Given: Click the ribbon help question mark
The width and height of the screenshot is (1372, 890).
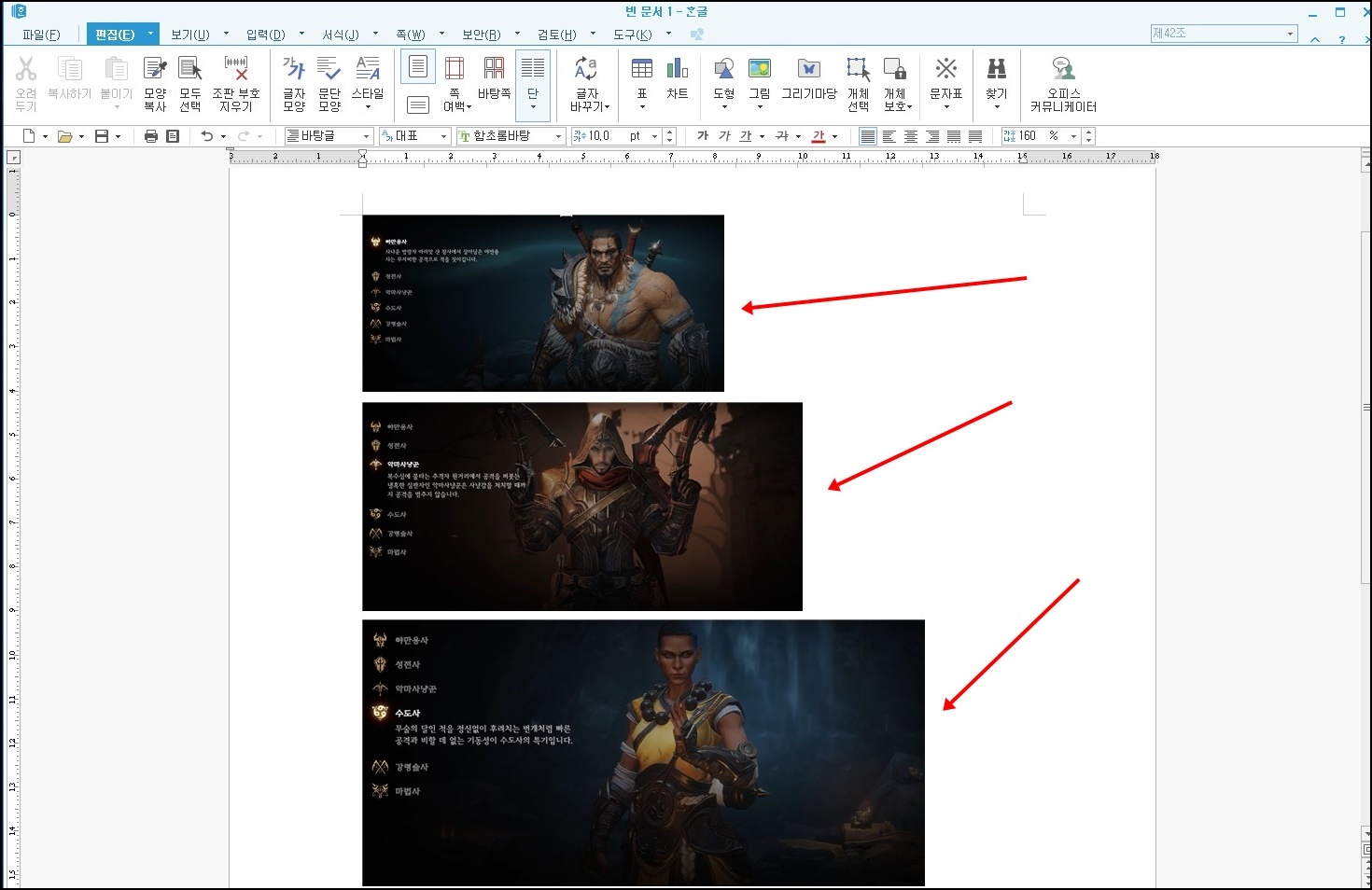Looking at the screenshot, I should pyautogui.click(x=1342, y=39).
